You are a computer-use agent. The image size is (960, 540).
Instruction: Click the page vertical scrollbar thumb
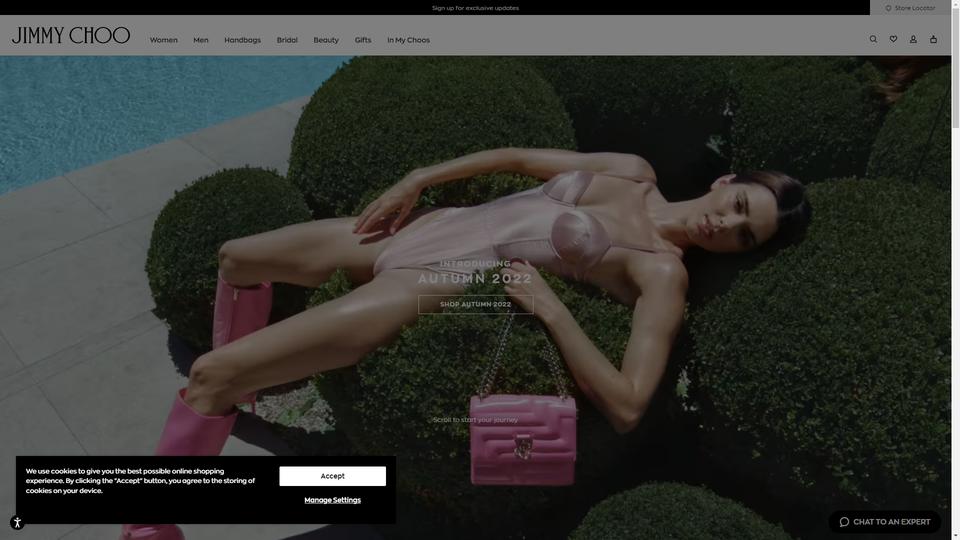(956, 67)
